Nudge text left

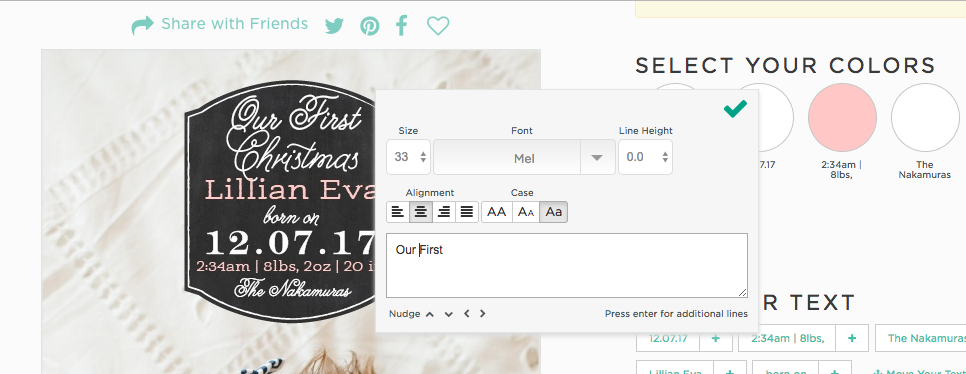(466, 314)
